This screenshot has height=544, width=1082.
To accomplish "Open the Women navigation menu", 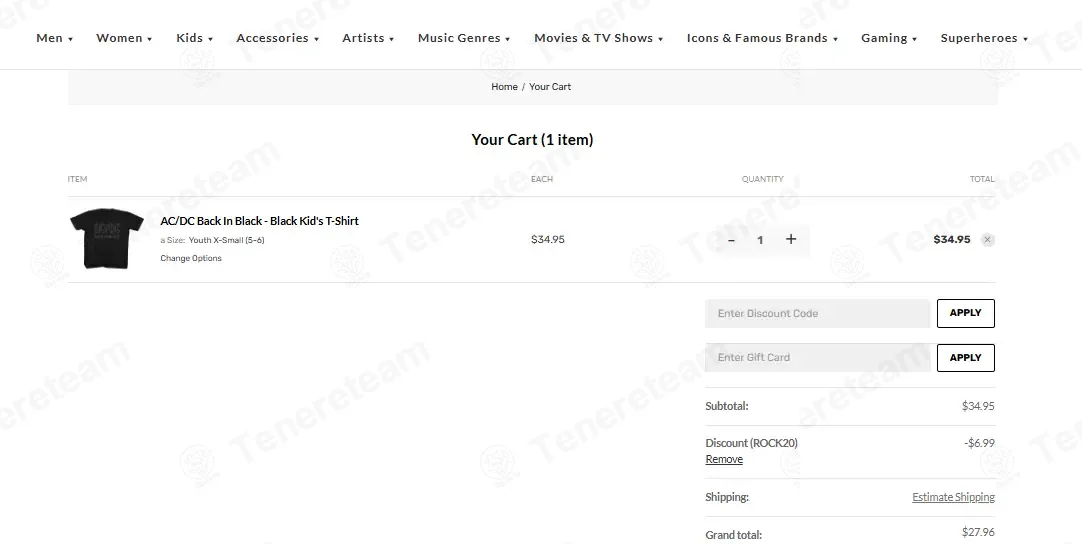I will pyautogui.click(x=124, y=38).
